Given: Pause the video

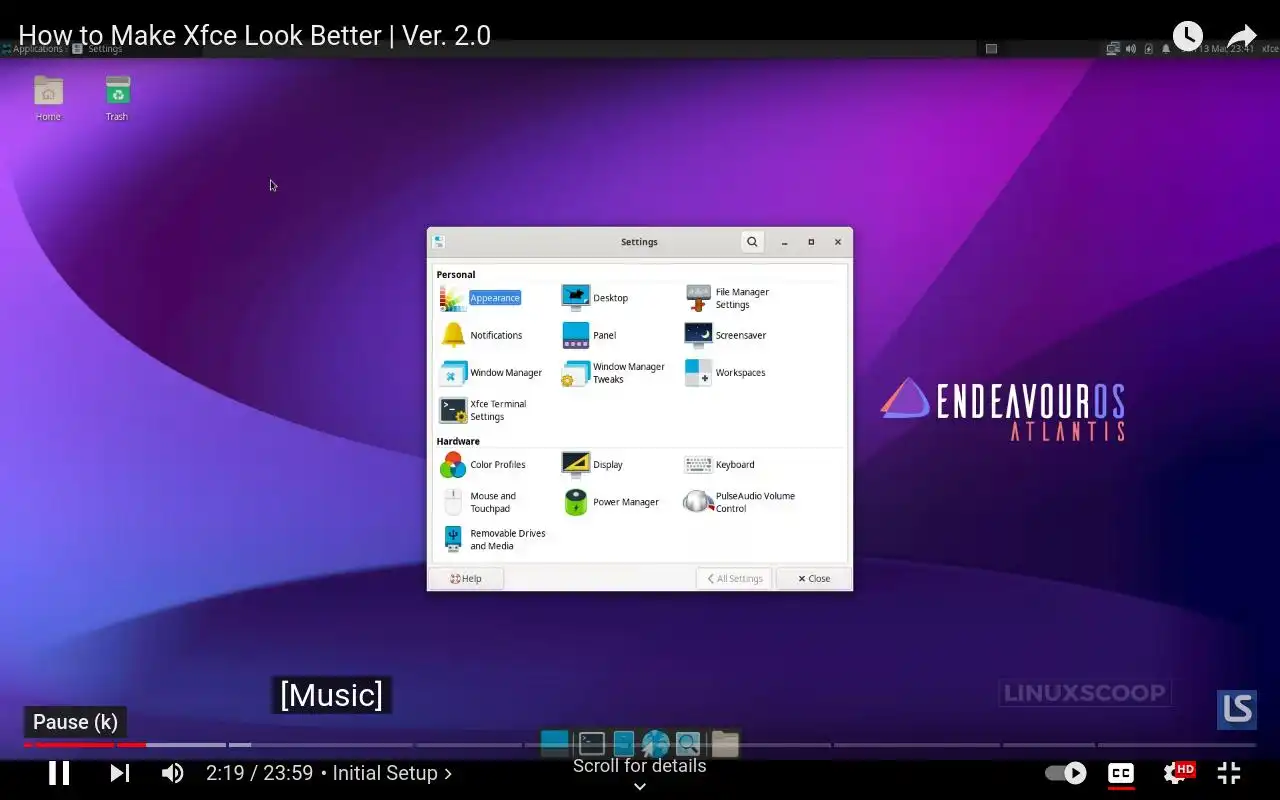Looking at the screenshot, I should point(59,773).
